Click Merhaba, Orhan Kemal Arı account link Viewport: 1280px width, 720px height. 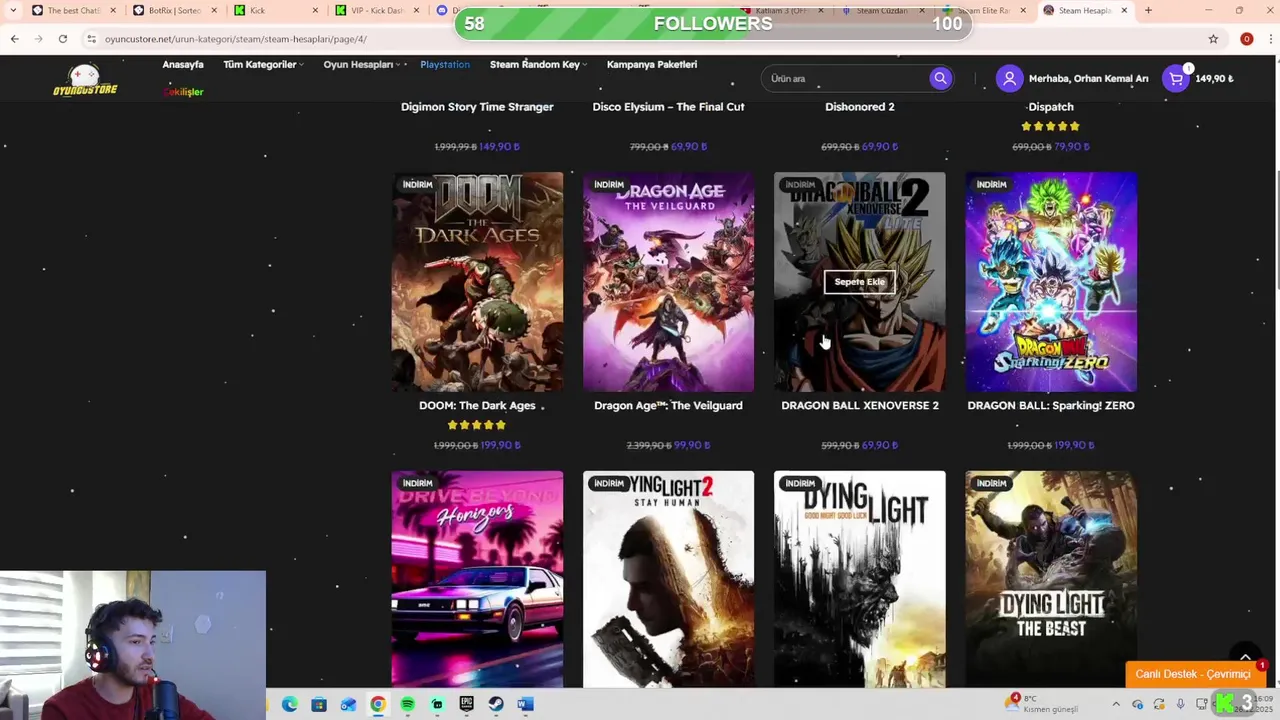coord(1089,79)
